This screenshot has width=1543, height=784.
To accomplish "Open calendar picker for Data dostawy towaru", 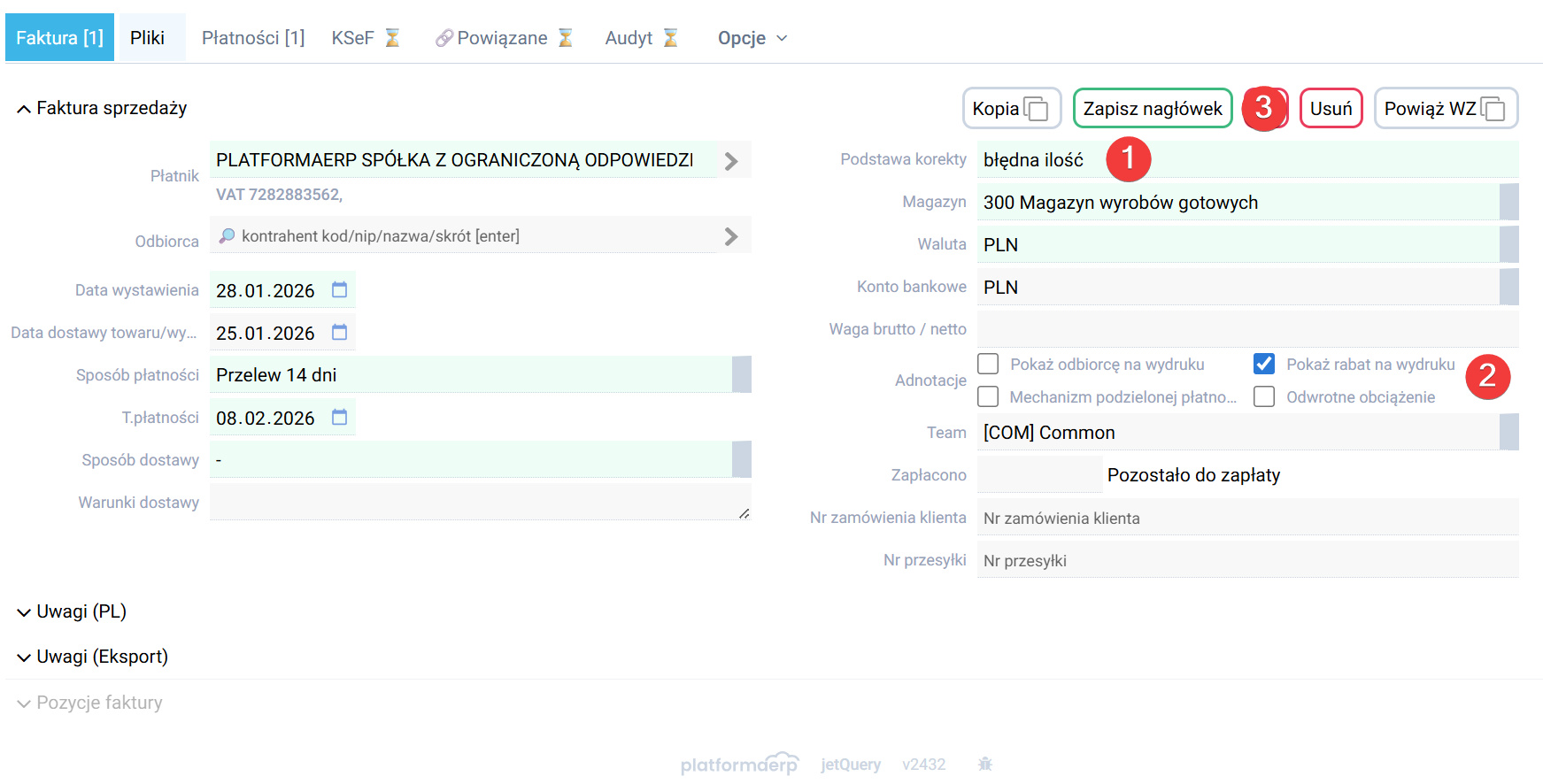I will (x=339, y=333).
